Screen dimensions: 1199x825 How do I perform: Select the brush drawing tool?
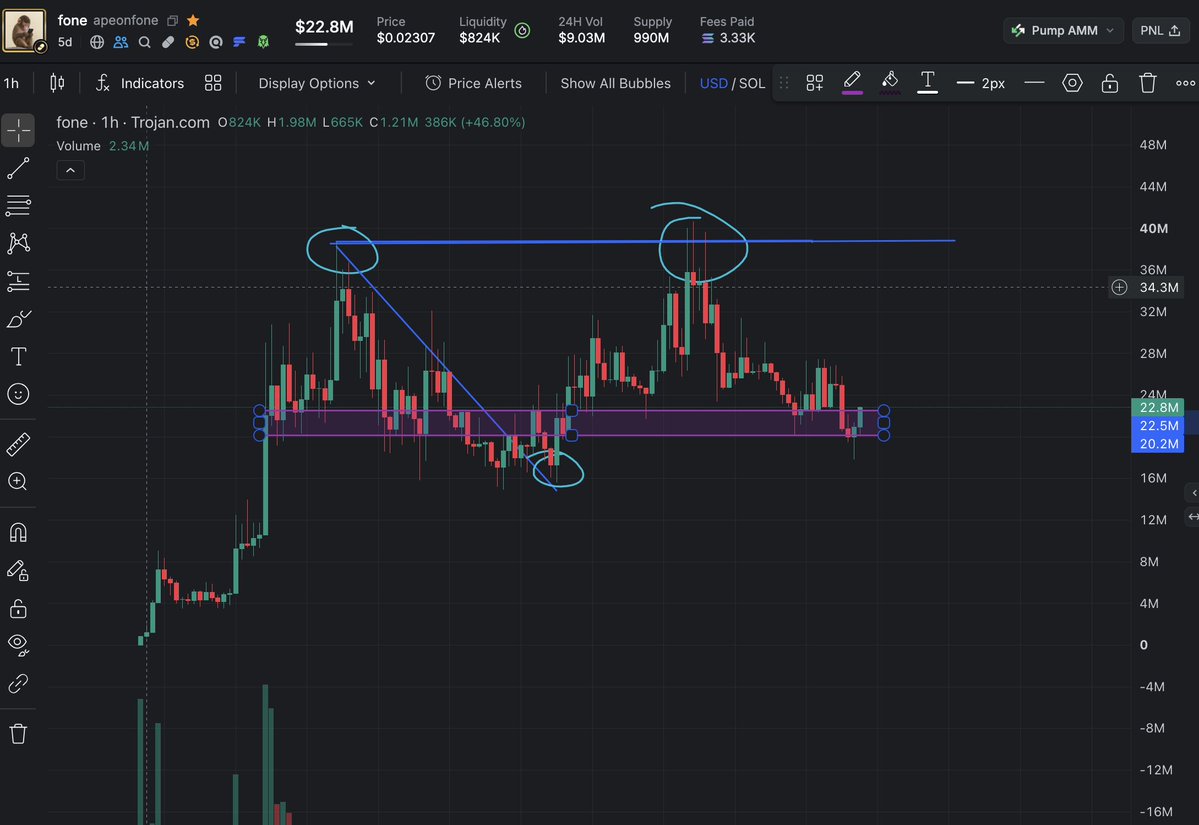18,319
